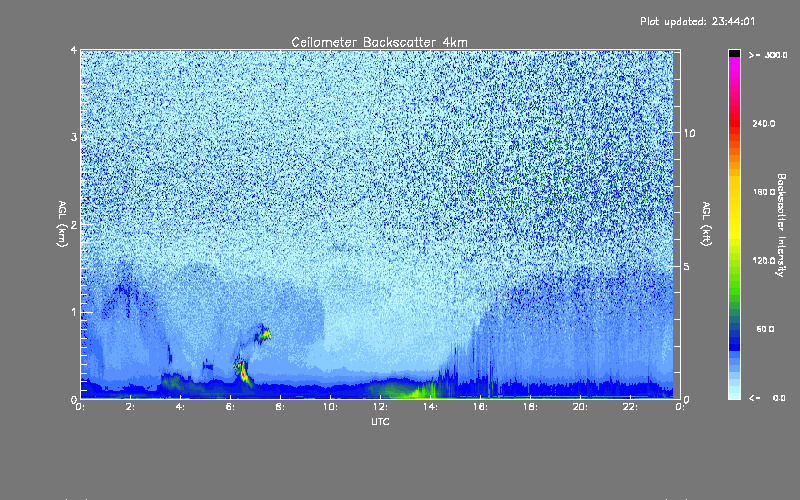800x500 pixels.
Task: Click the 'Backscatter Intensity' colorbar label
Action: pos(781,225)
